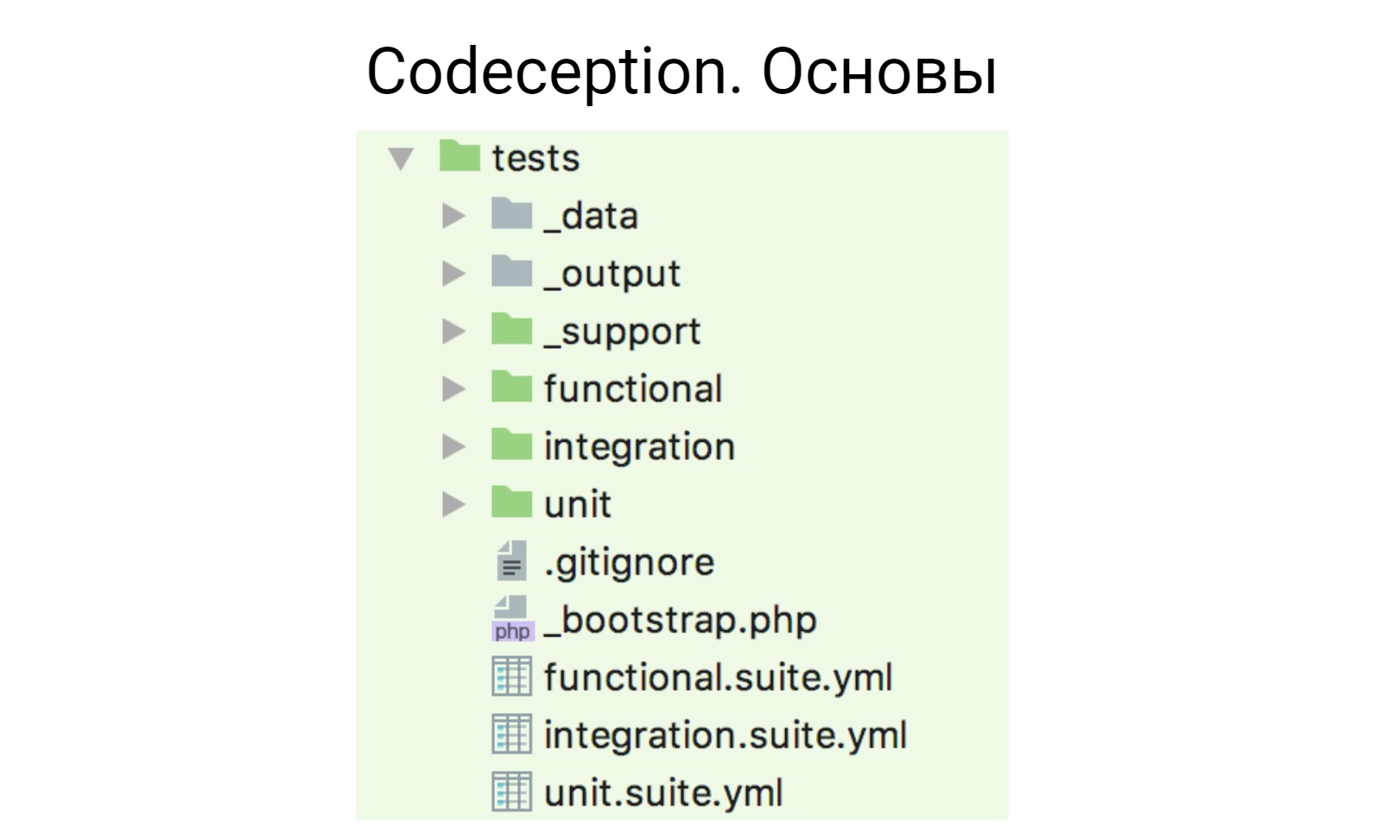Expand the unit folder arrow
The width and height of the screenshot is (1400, 840).
[x=453, y=505]
